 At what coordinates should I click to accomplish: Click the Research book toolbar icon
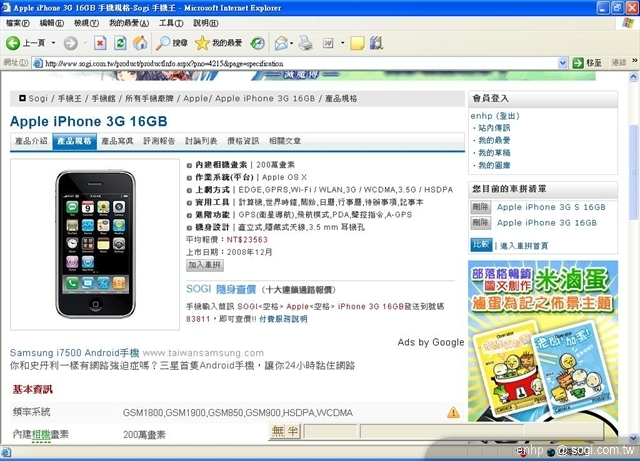tap(376, 43)
